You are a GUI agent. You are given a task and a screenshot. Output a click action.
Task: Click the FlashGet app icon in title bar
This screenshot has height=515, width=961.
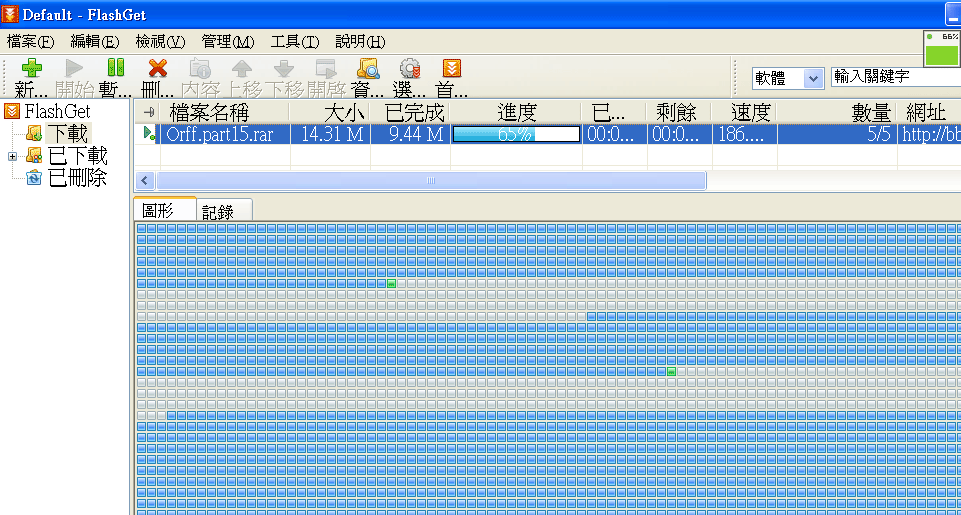pyautogui.click(x=10, y=13)
